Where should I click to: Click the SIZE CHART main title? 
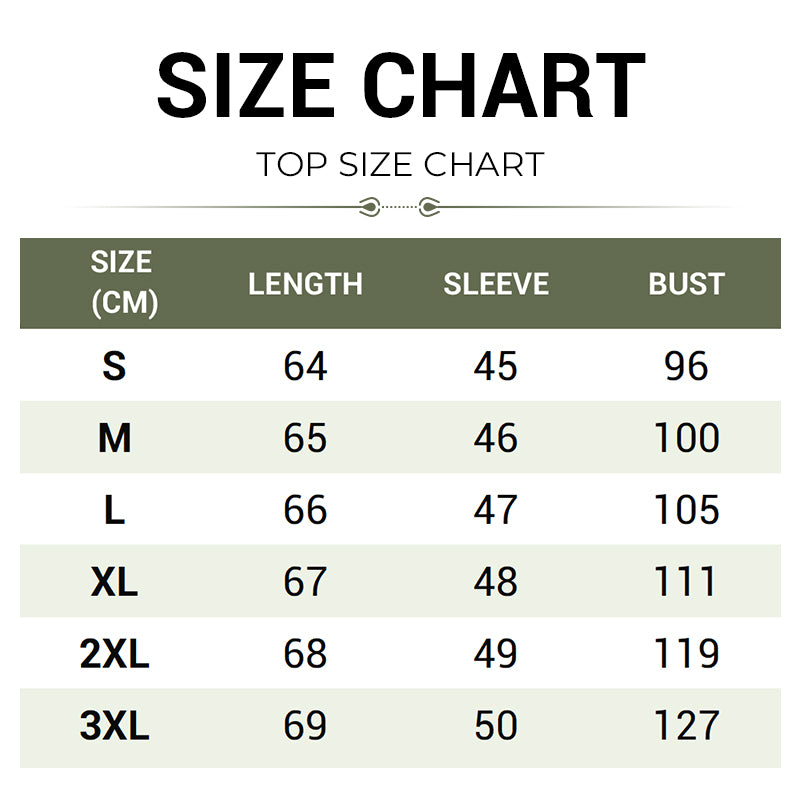(x=400, y=86)
